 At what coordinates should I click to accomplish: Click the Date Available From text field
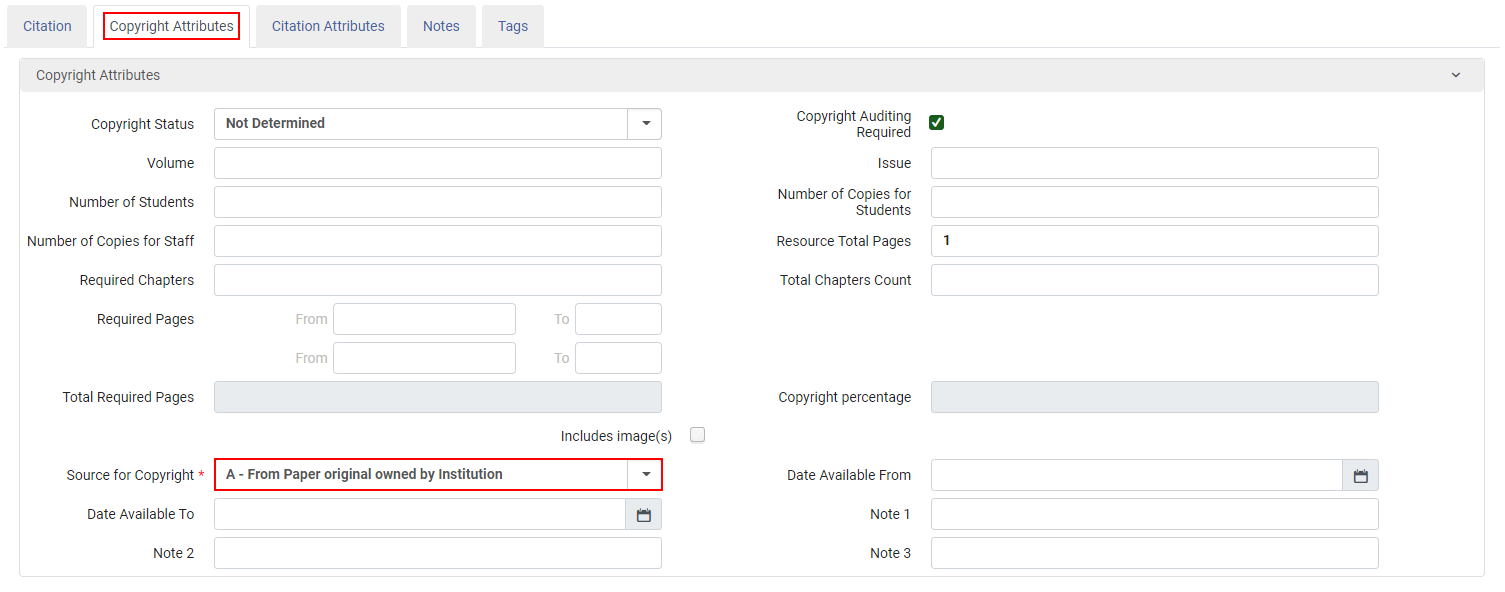click(x=1137, y=476)
